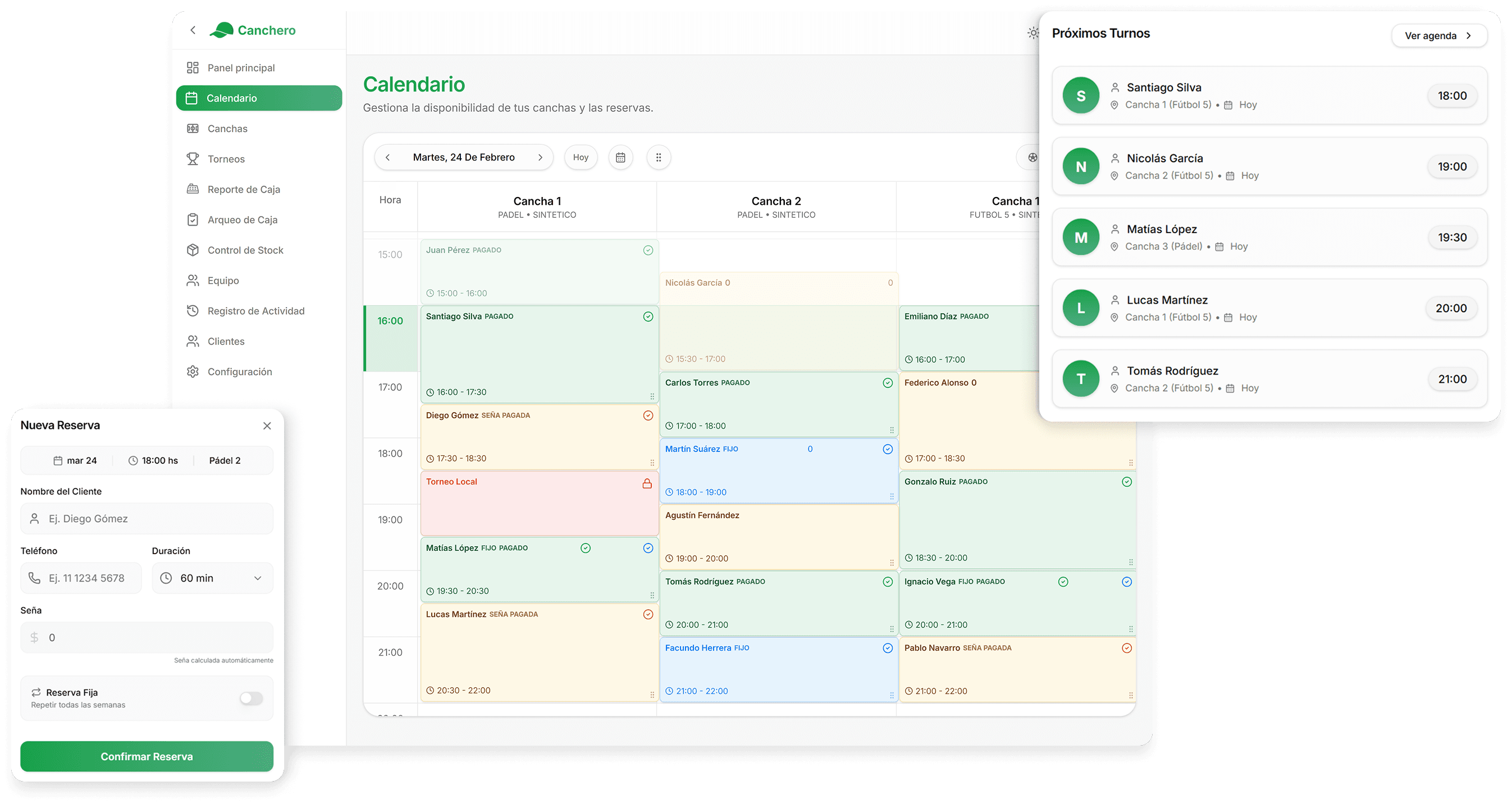Screen dimensions: 1512x804
Task: Click the Canchero cap logo
Action: point(222,30)
